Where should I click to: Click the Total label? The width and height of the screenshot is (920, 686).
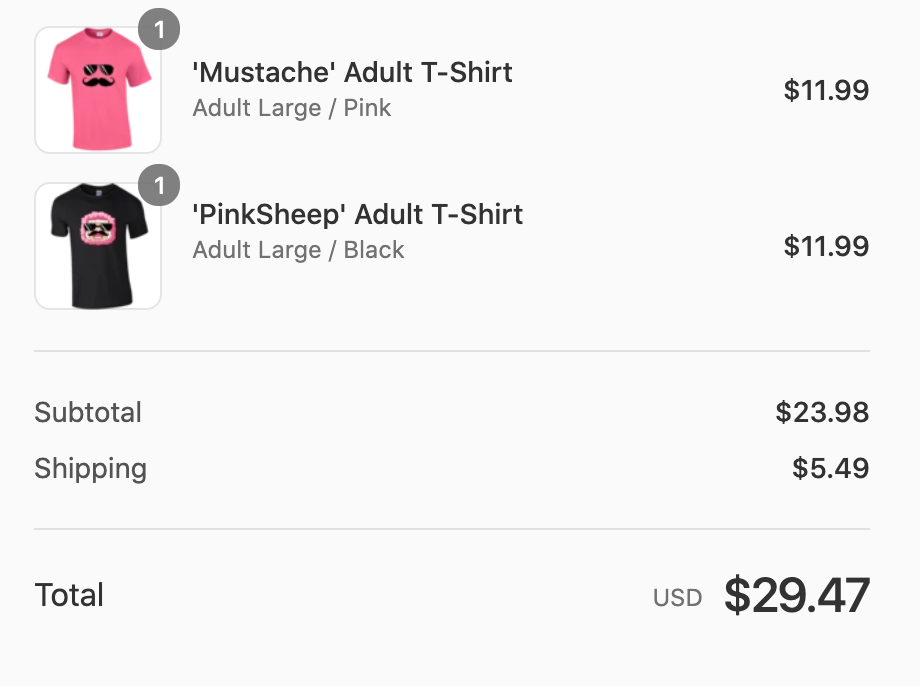click(69, 596)
